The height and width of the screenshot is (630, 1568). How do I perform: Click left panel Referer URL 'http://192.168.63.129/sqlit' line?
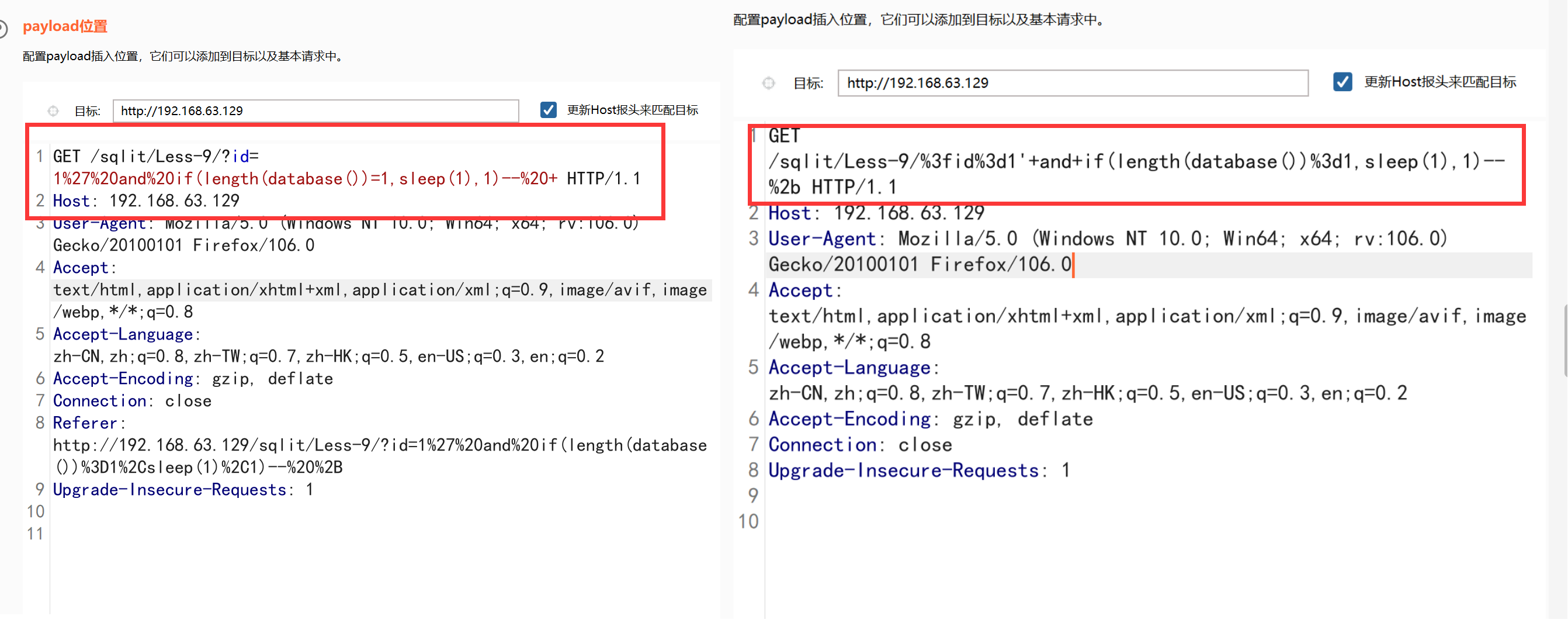(380, 445)
